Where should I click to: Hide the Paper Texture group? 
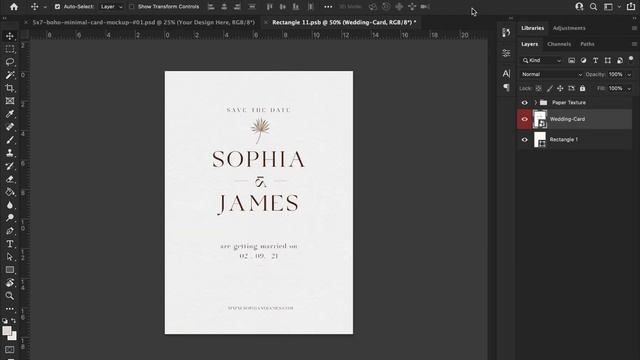(x=524, y=102)
